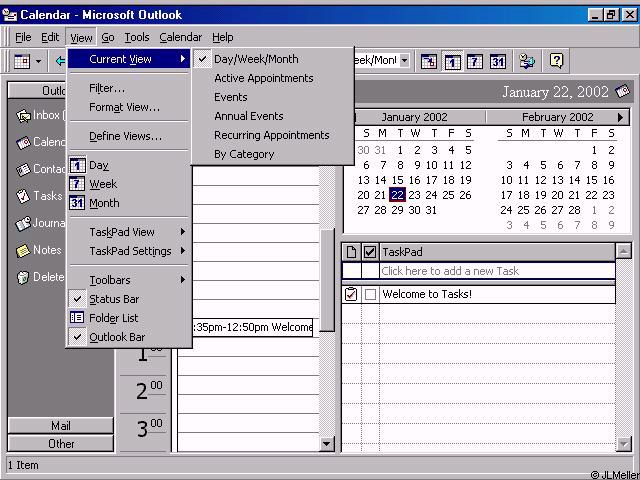
Task: Expand the Current View submenu
Action: click(129, 59)
